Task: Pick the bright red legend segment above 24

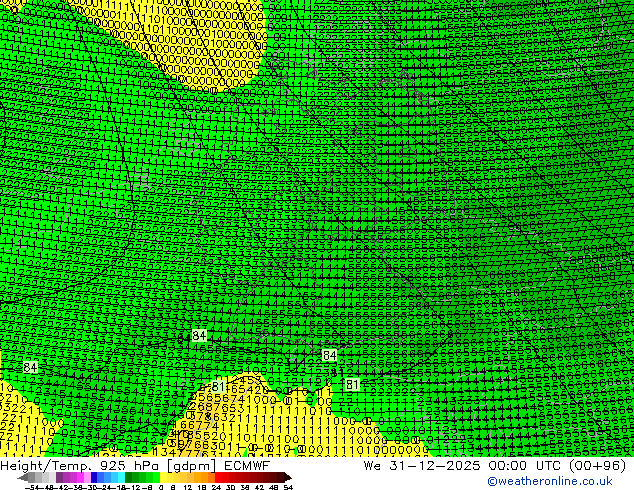Action: (x=218, y=477)
